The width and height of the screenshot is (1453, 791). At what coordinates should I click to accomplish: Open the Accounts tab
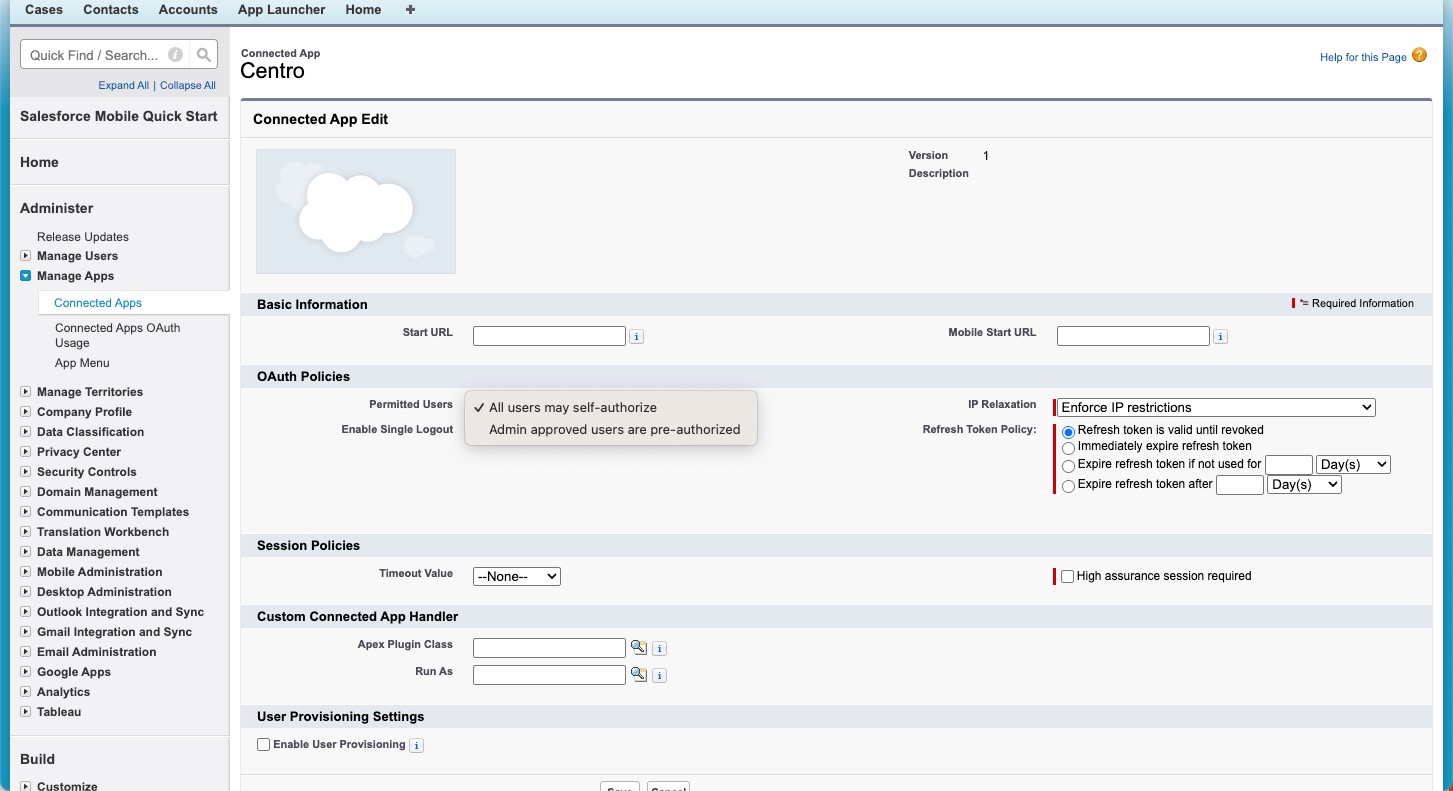(x=188, y=9)
